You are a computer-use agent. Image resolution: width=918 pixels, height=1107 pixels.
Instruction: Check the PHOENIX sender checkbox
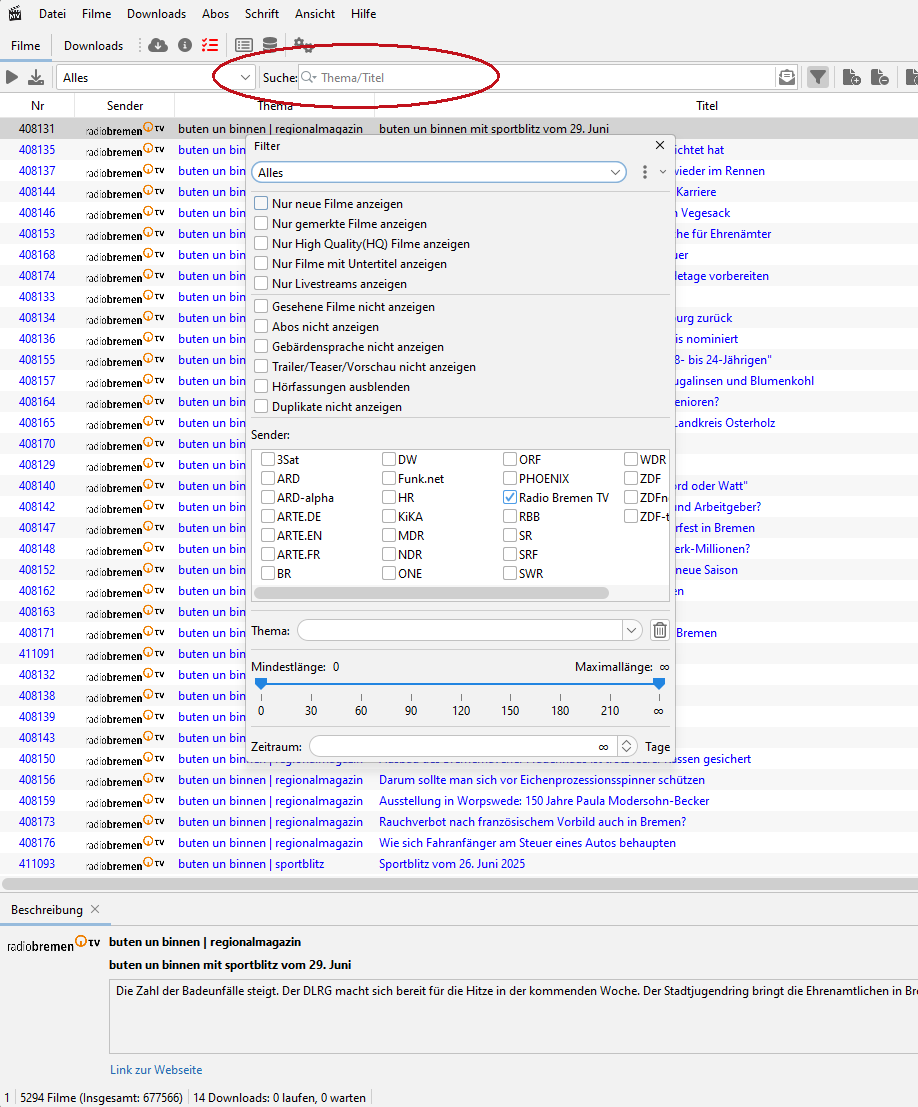tap(510, 478)
